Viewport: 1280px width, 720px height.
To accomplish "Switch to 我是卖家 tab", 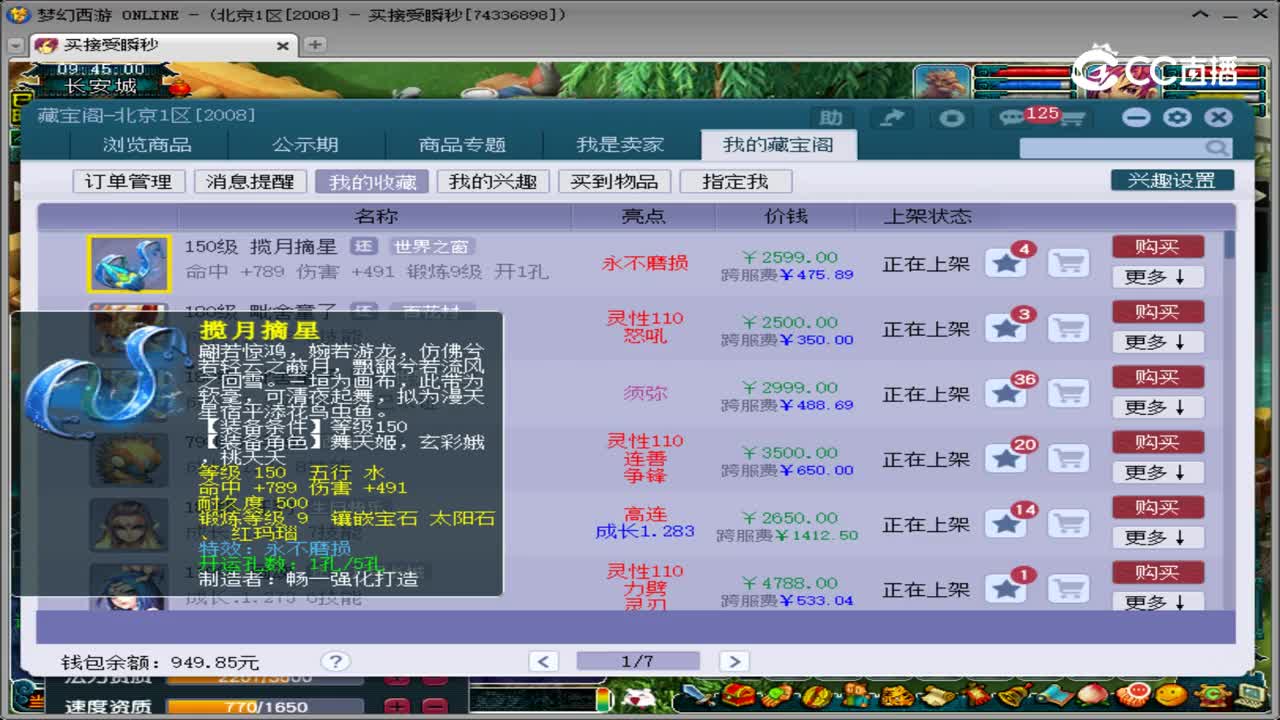I will pyautogui.click(x=620, y=145).
